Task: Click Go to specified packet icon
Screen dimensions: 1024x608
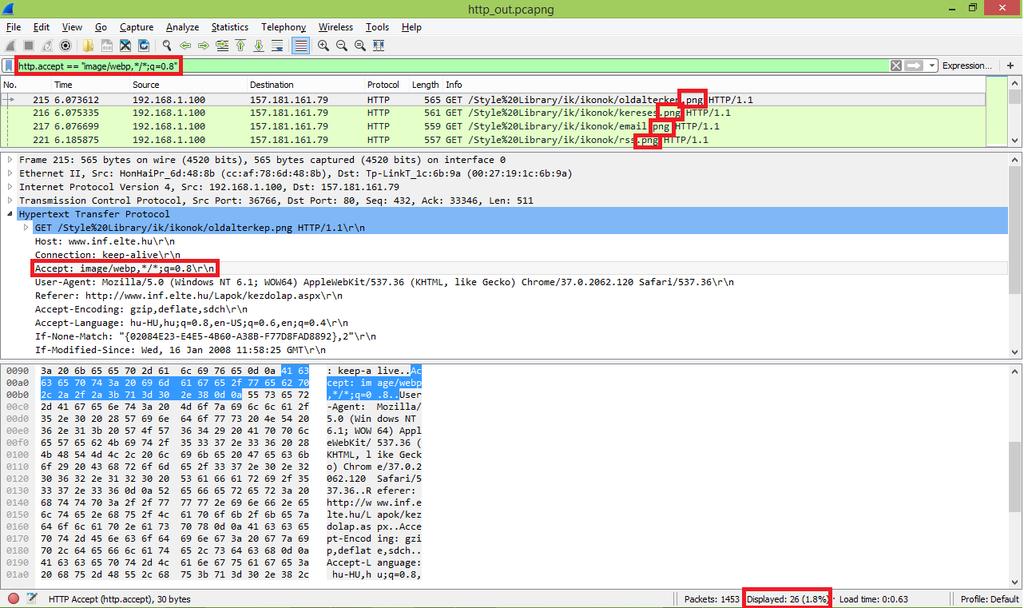Action: [x=222, y=46]
